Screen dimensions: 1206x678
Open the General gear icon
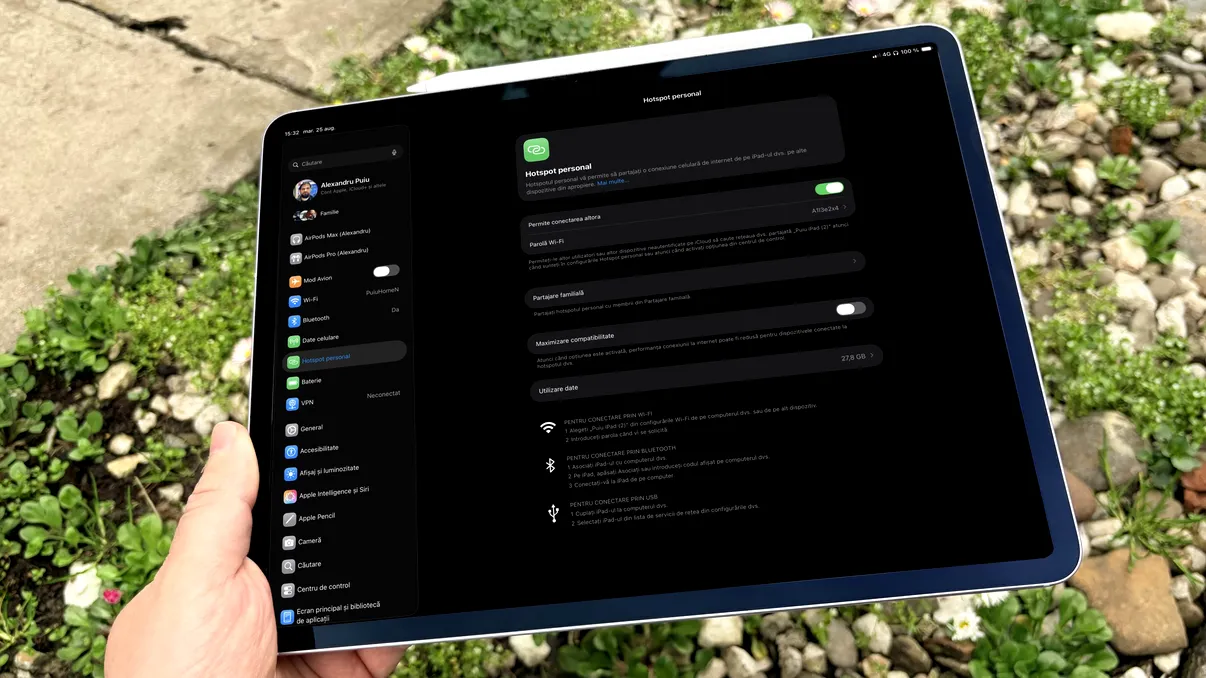tap(291, 430)
